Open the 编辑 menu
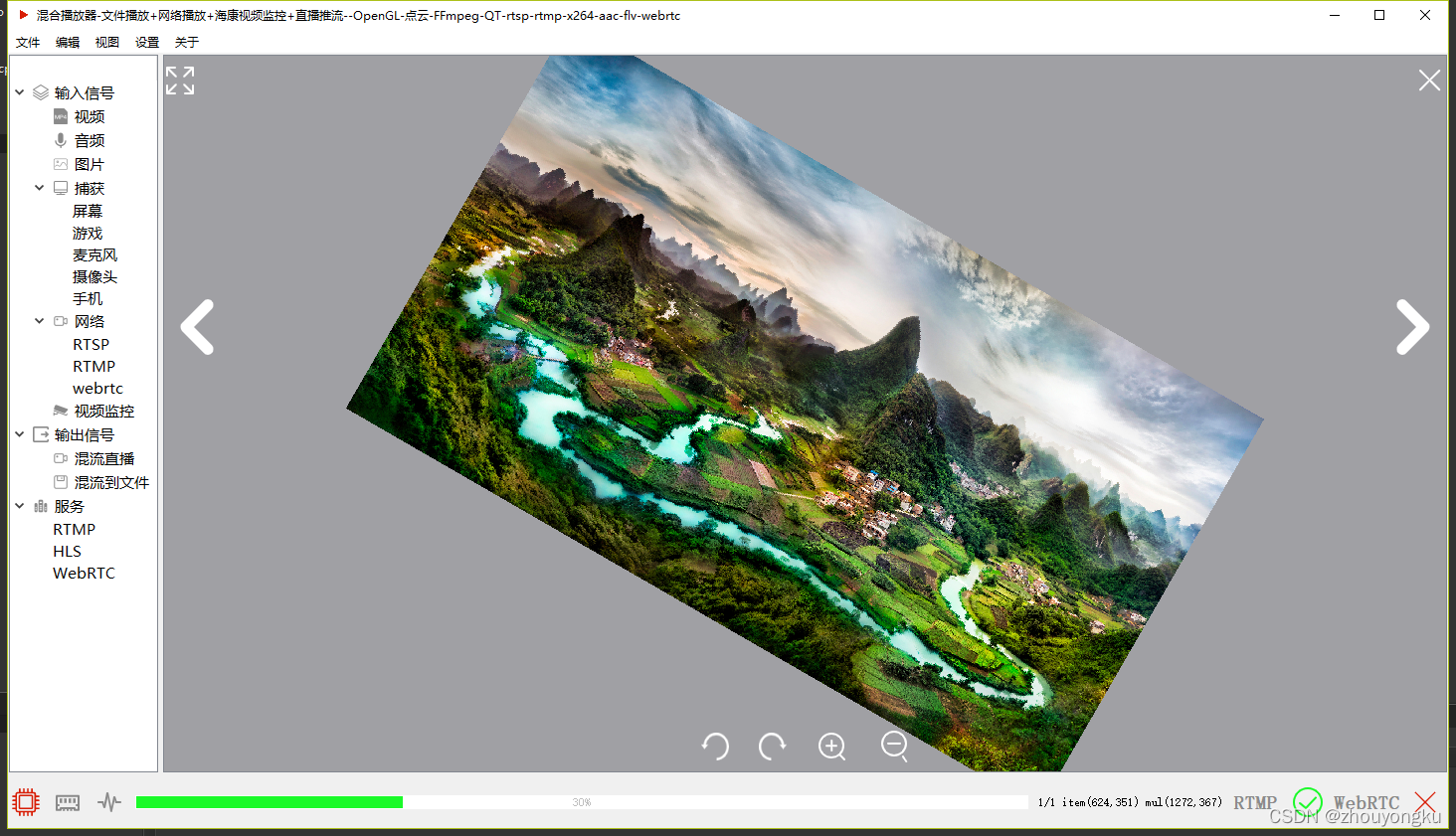 tap(68, 43)
